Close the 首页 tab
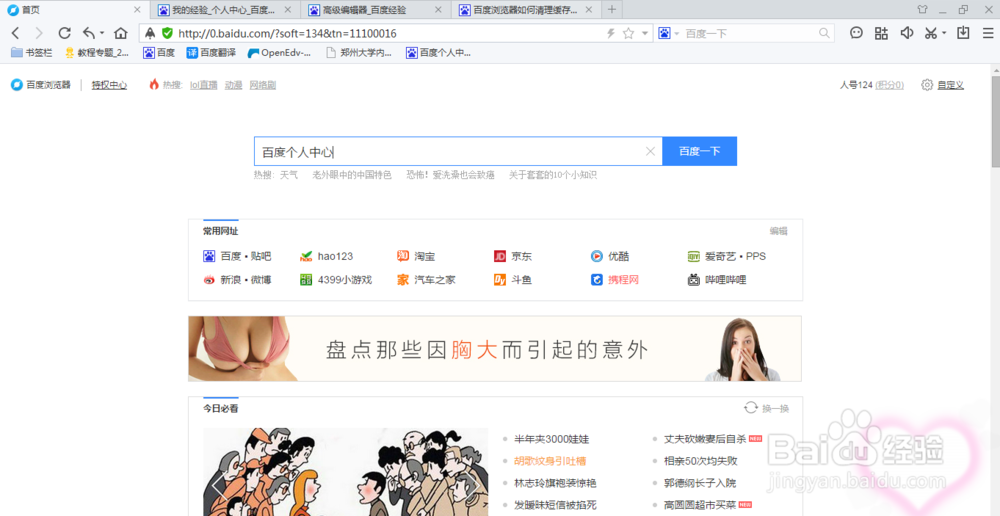The width and height of the screenshot is (1000, 516). (x=137, y=10)
